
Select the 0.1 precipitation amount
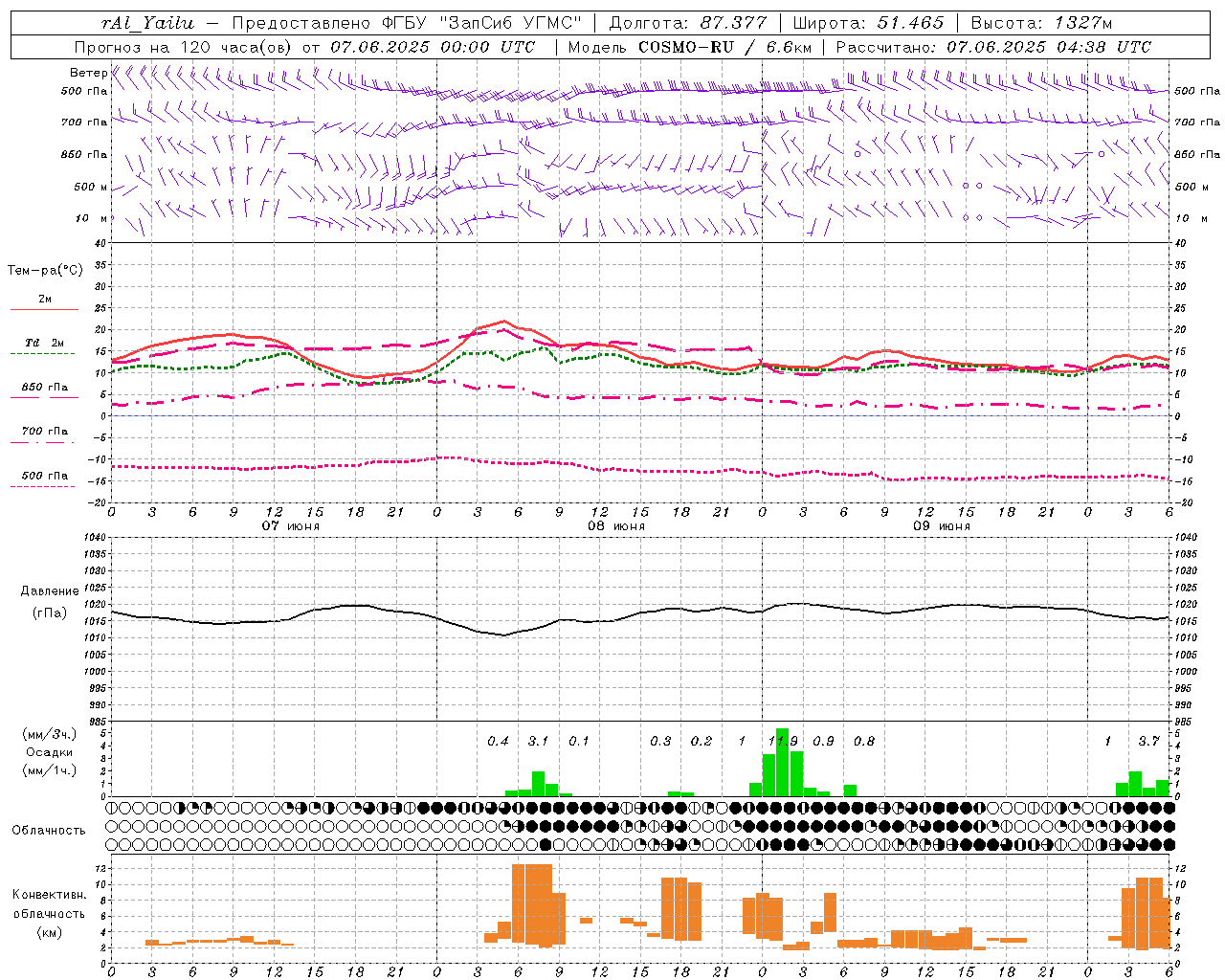[579, 742]
